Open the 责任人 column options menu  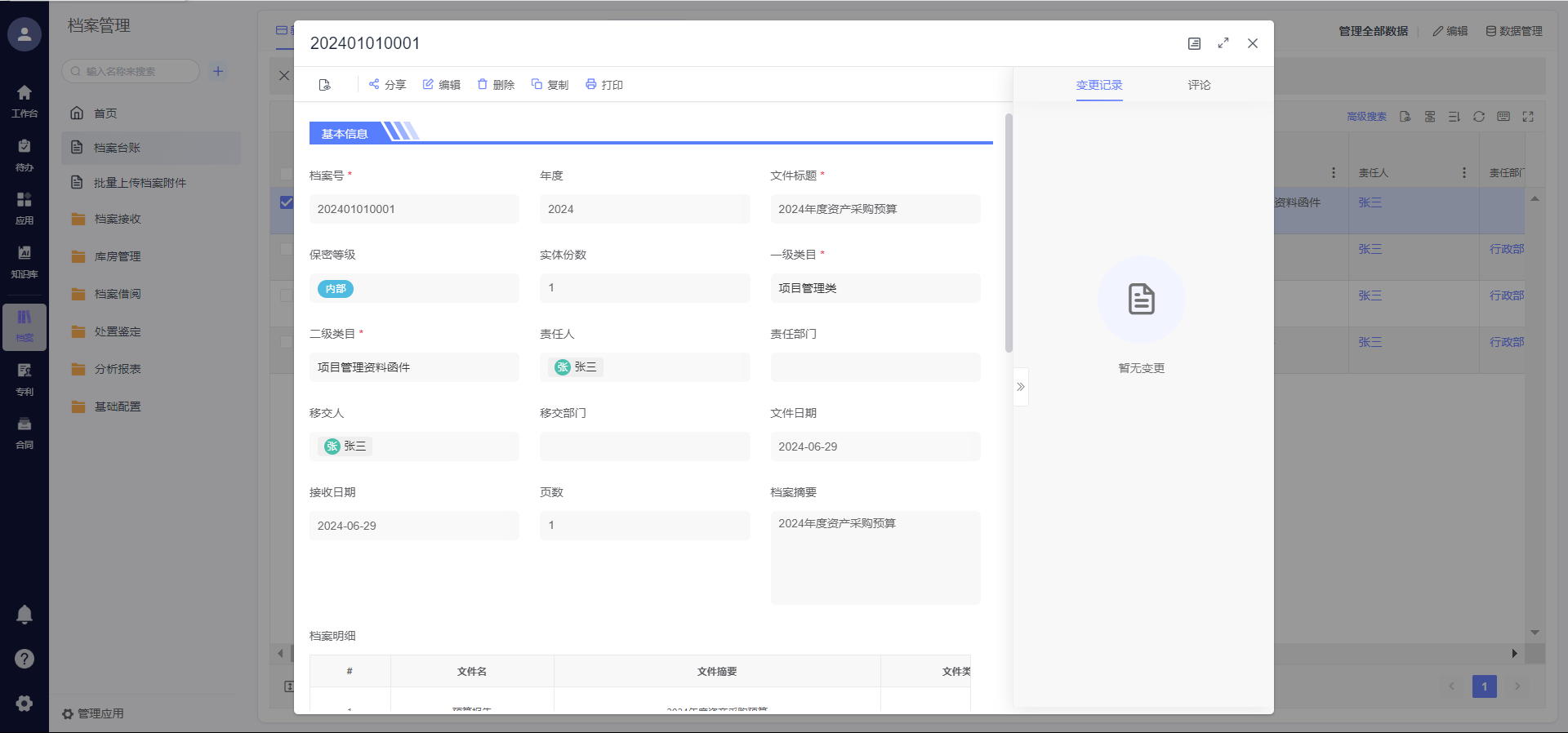coord(1463,173)
